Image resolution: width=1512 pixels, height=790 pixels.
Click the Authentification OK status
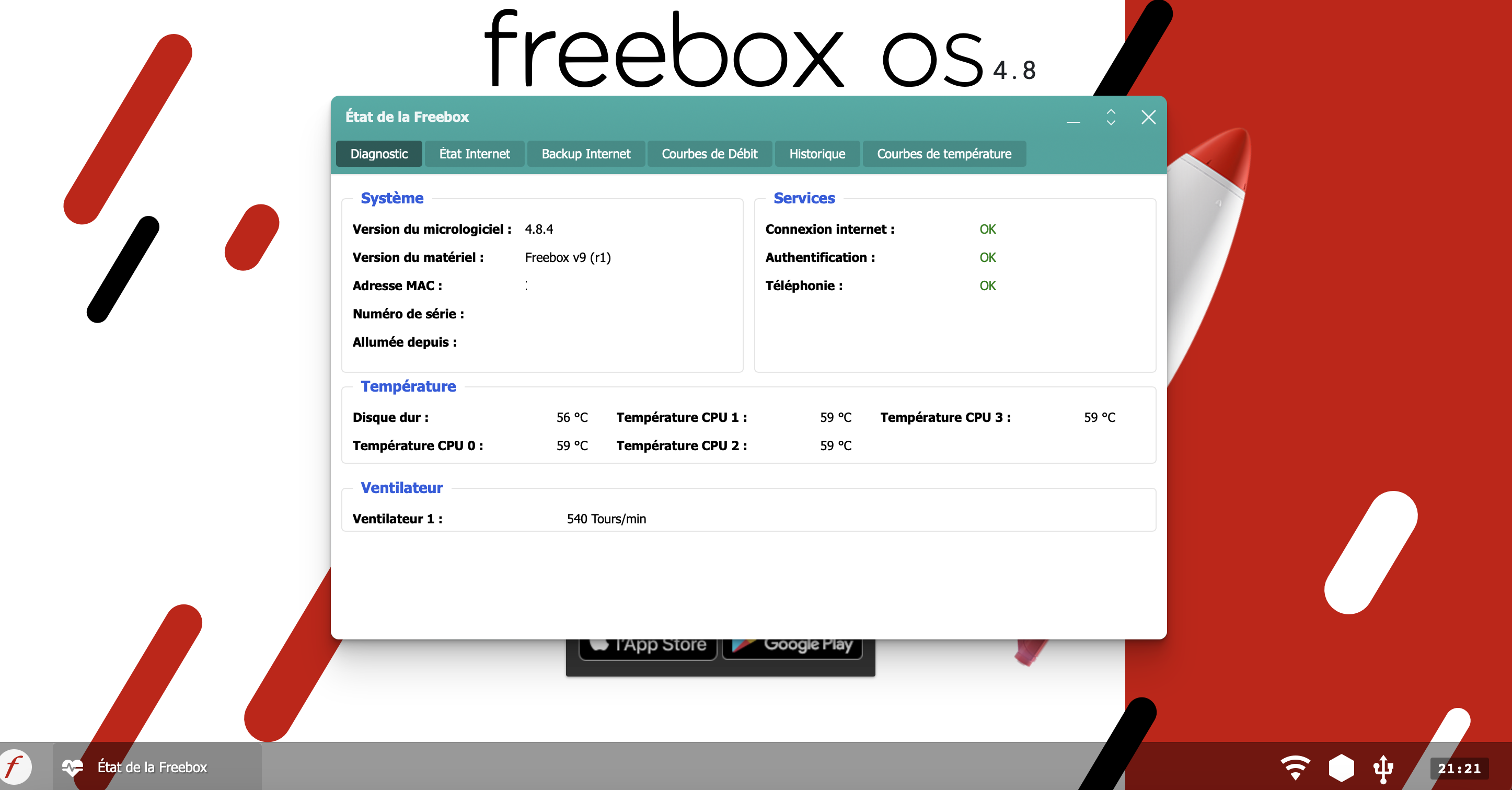click(x=987, y=257)
